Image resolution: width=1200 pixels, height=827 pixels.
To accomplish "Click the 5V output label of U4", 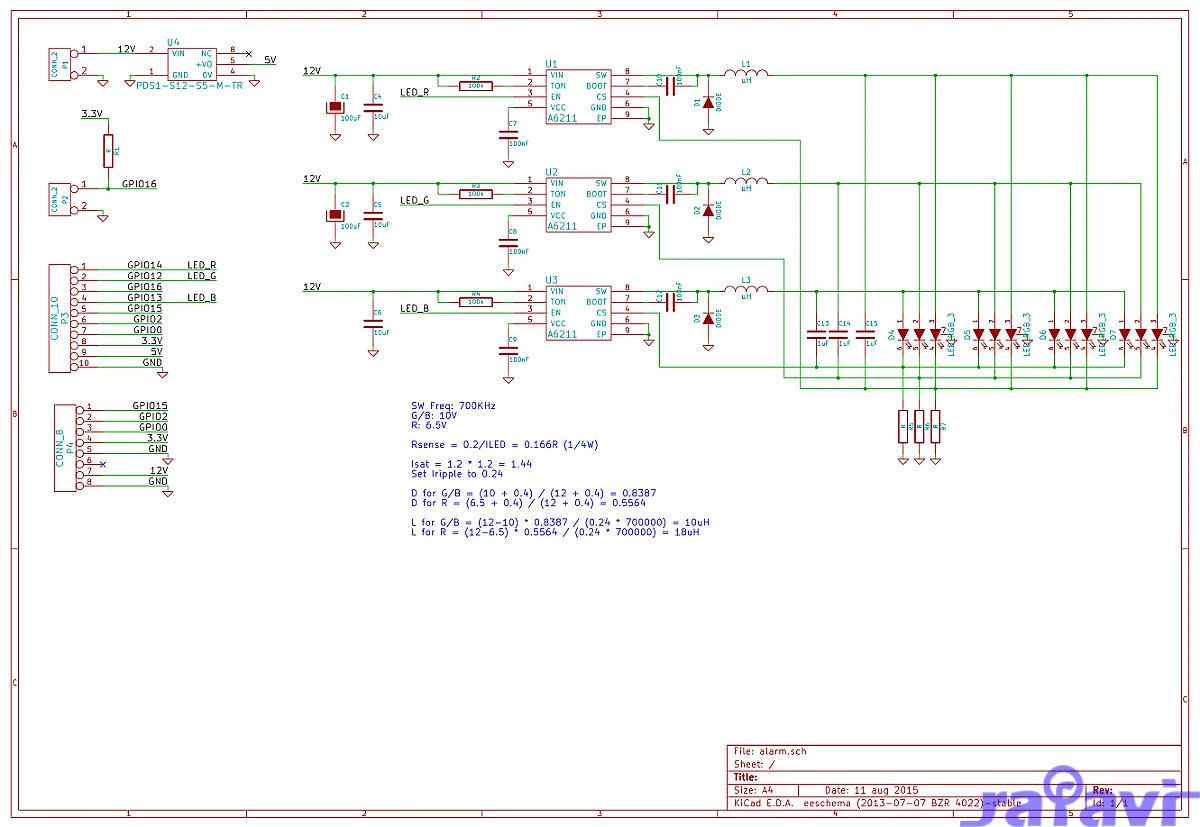I will click(x=270, y=60).
